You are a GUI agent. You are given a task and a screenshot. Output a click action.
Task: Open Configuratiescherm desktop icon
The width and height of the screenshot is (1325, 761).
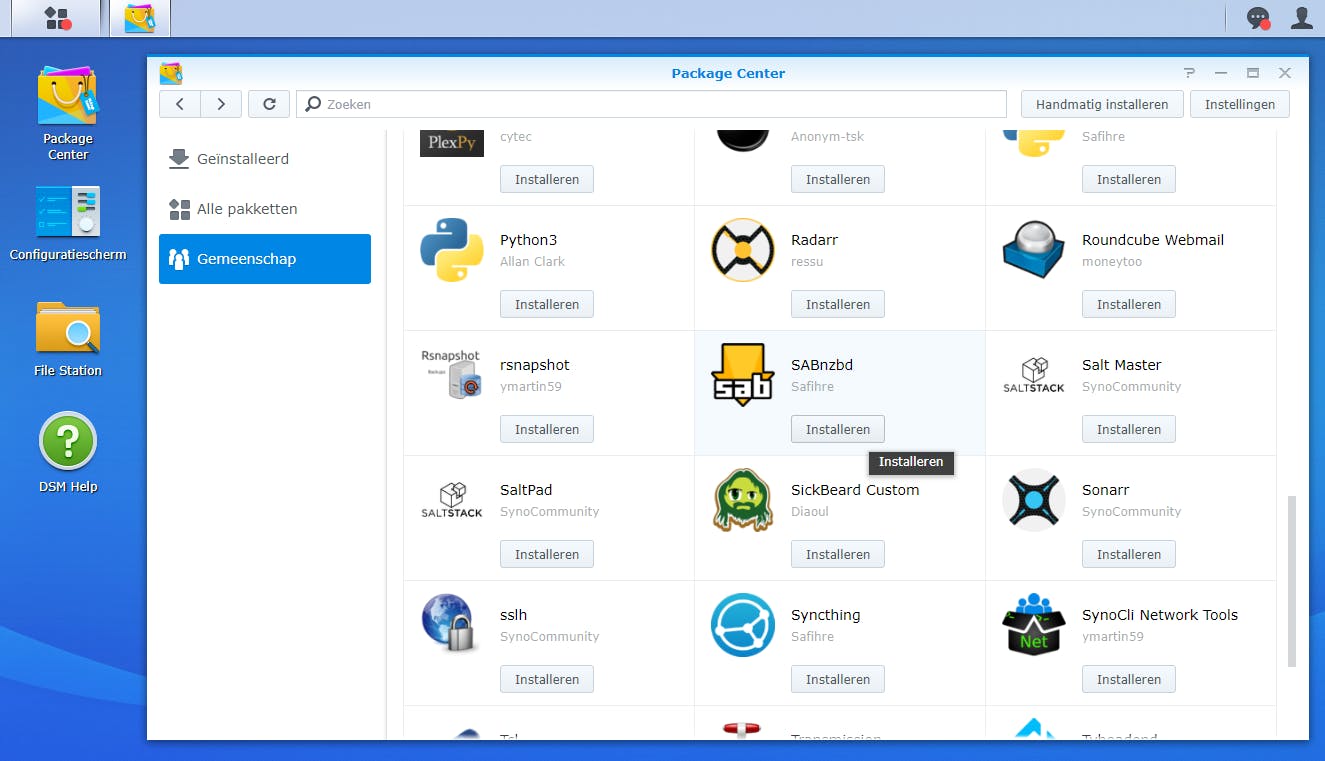68,222
